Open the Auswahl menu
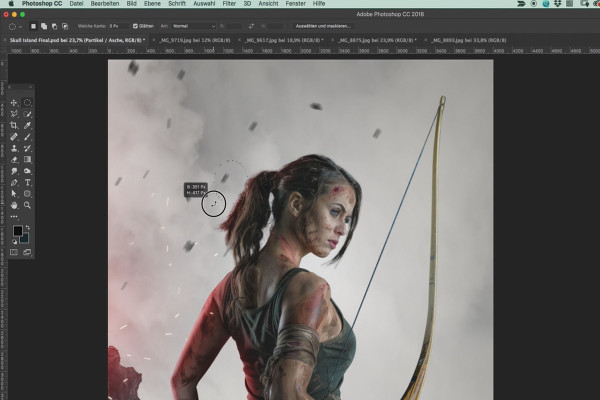This screenshot has height=400, width=600. (x=204, y=3)
